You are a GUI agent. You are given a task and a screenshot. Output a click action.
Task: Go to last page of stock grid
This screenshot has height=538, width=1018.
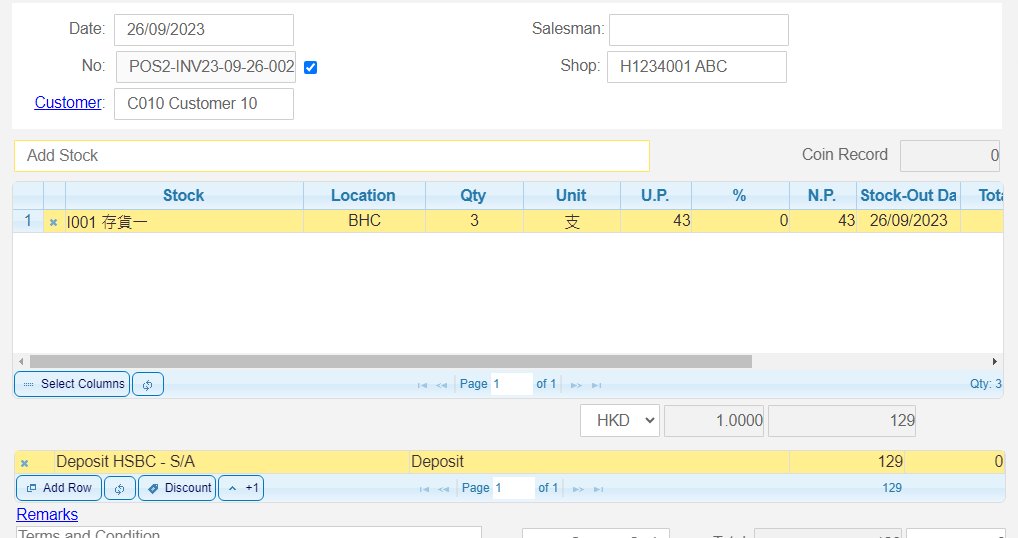597,385
